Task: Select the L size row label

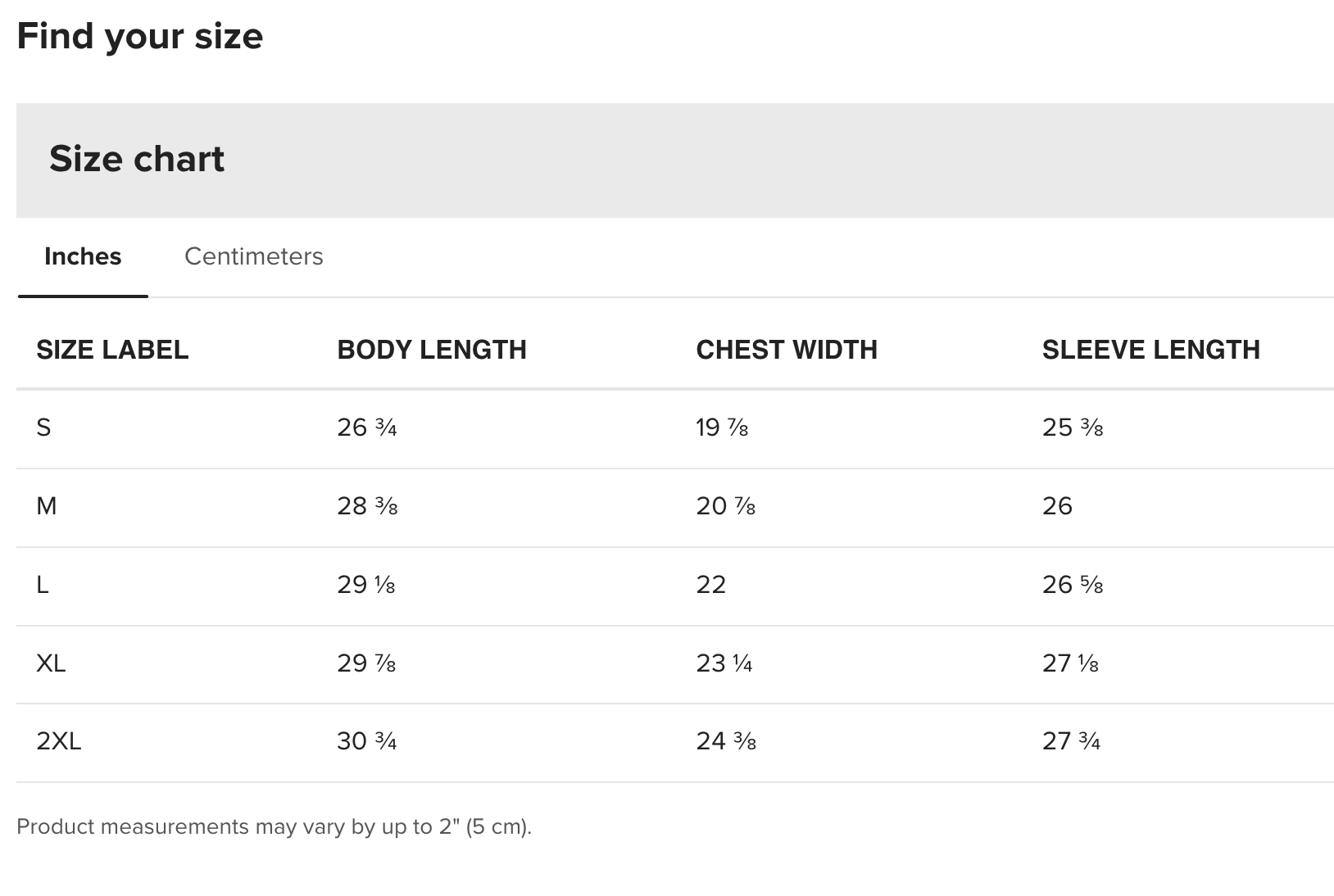Action: 43,585
